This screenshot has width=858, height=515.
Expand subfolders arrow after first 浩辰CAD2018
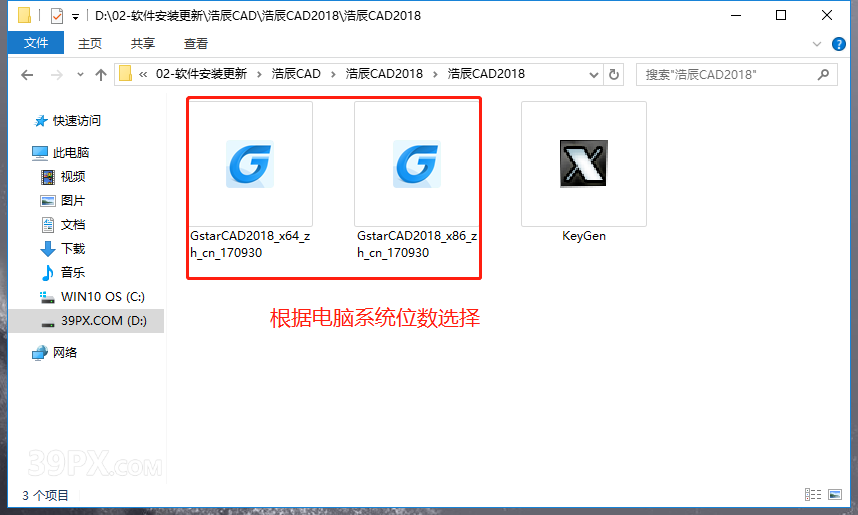tap(436, 74)
